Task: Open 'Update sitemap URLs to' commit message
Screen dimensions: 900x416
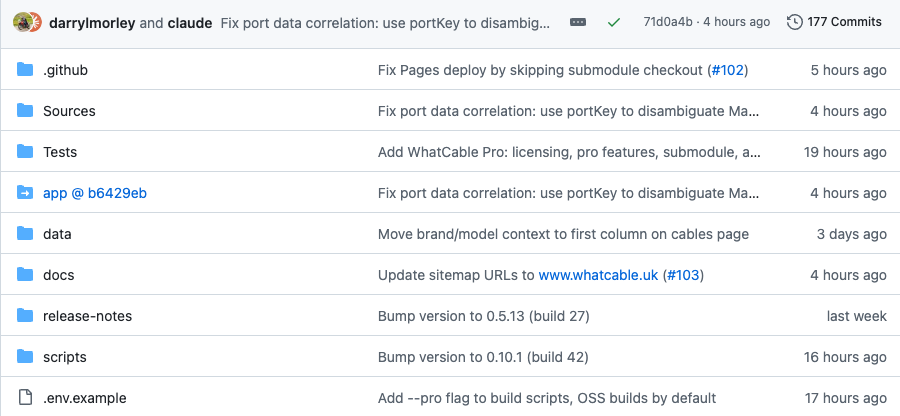Action: (x=456, y=275)
